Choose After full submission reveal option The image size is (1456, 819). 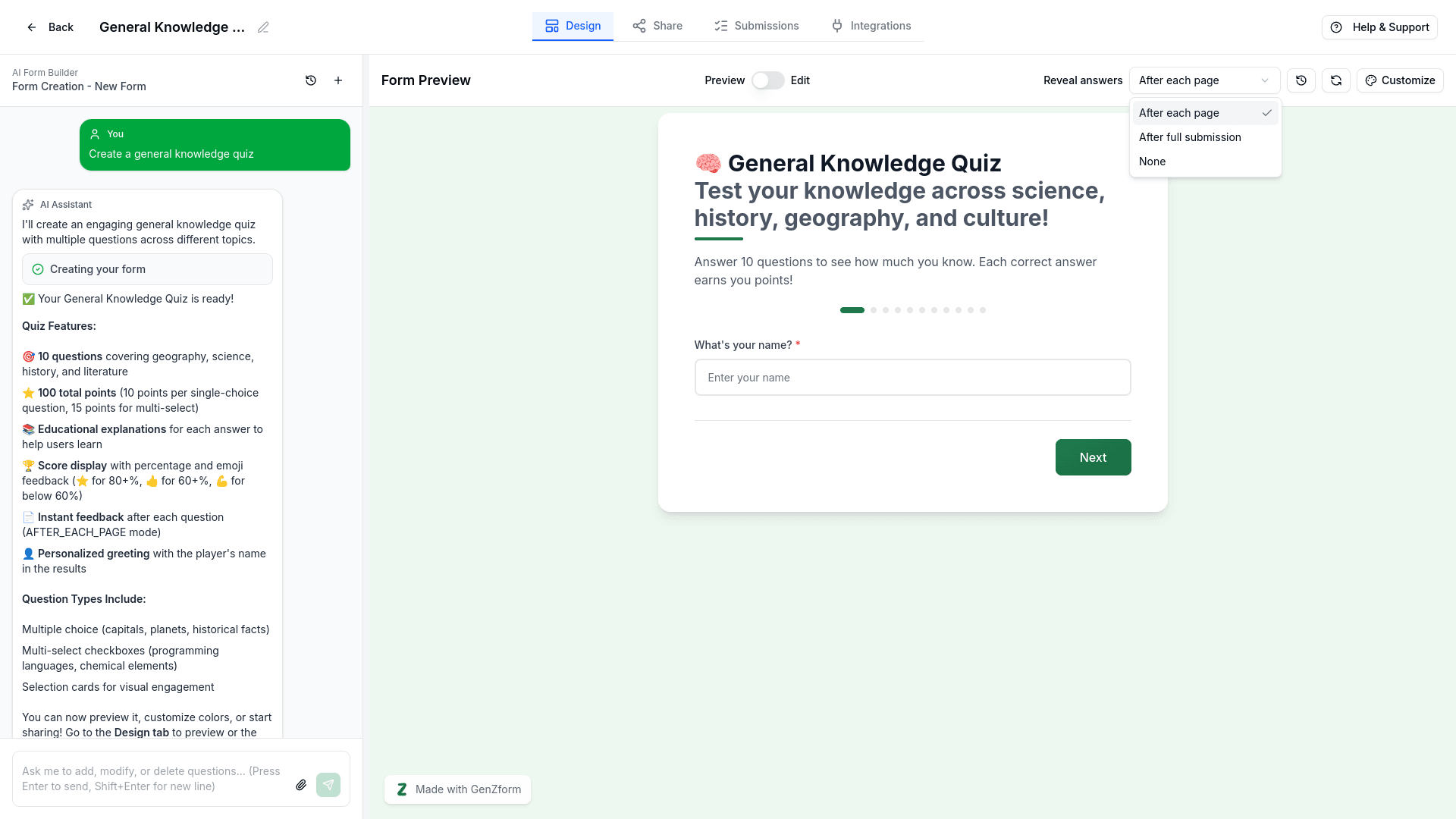(1190, 137)
